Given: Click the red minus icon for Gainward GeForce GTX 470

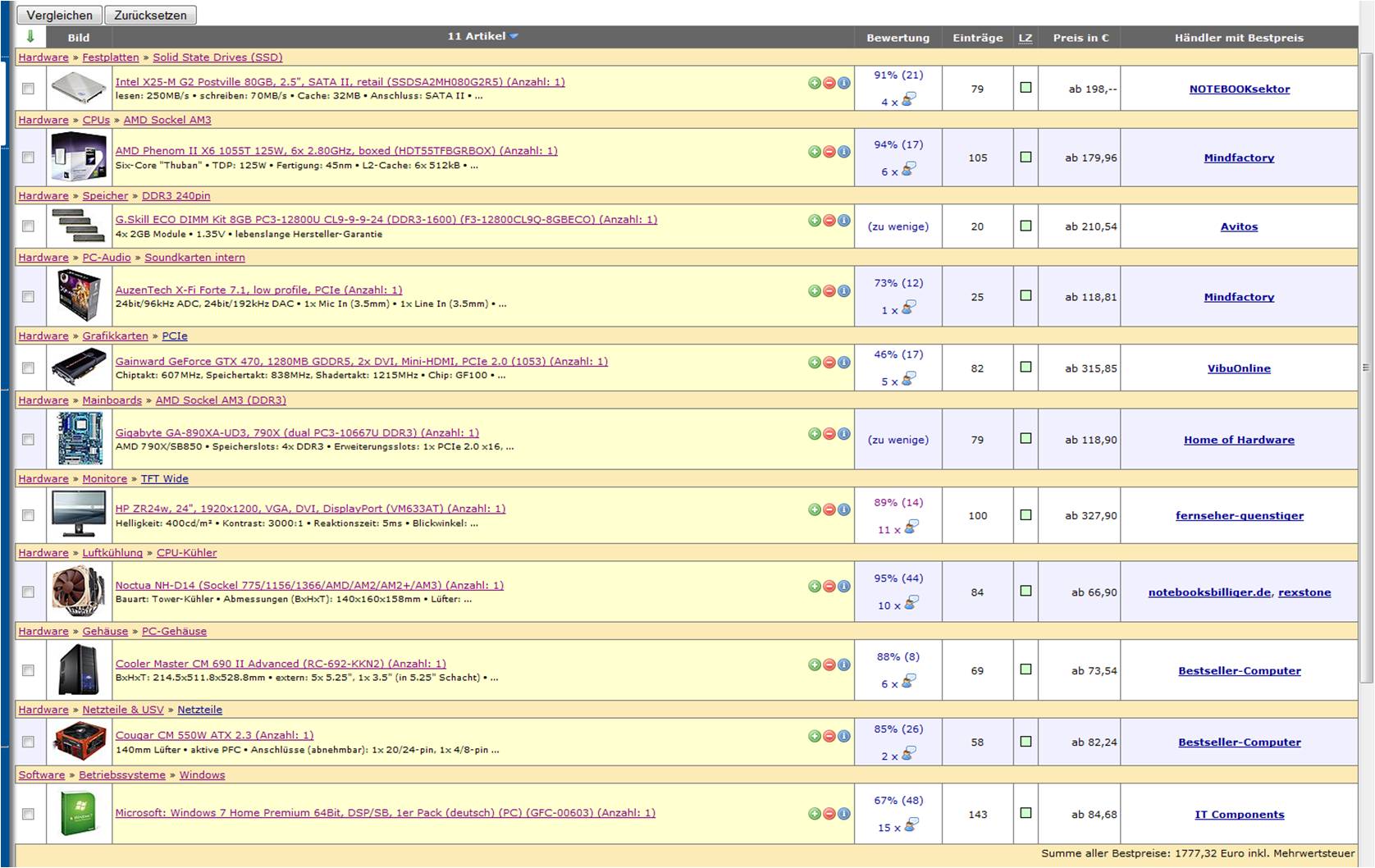Looking at the screenshot, I should coord(829,363).
